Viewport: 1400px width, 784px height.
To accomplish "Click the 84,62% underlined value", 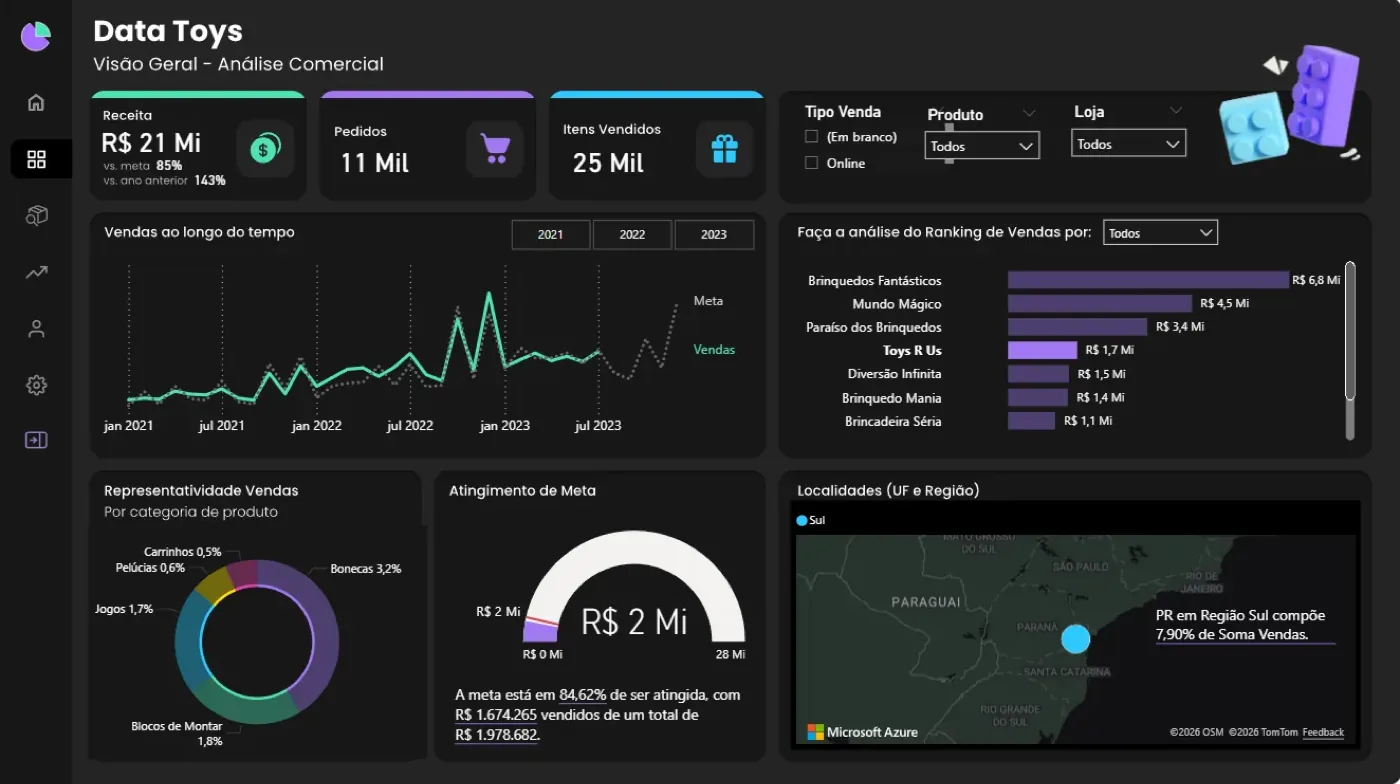I will 583,695.
